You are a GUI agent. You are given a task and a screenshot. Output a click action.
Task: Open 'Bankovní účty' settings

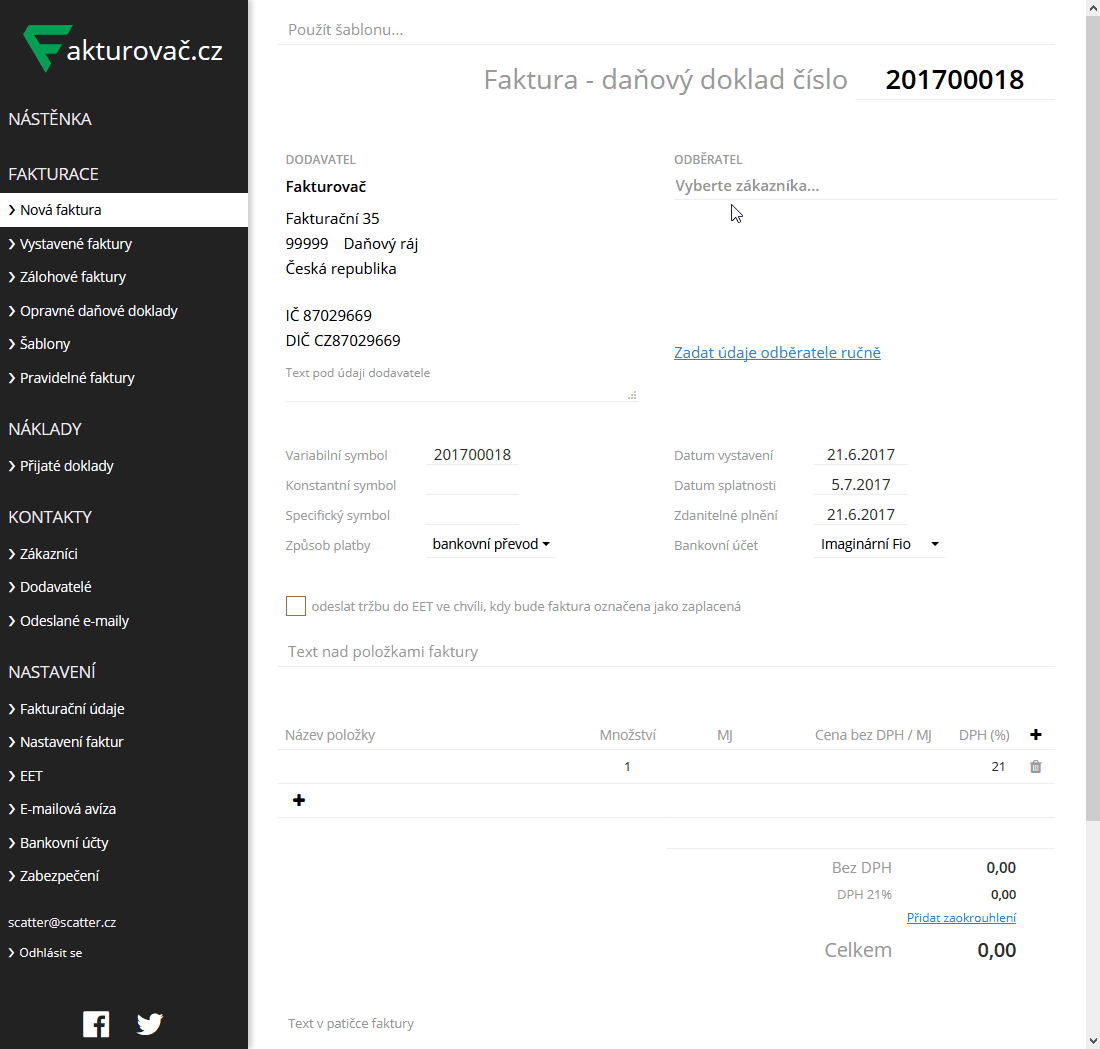tap(66, 842)
